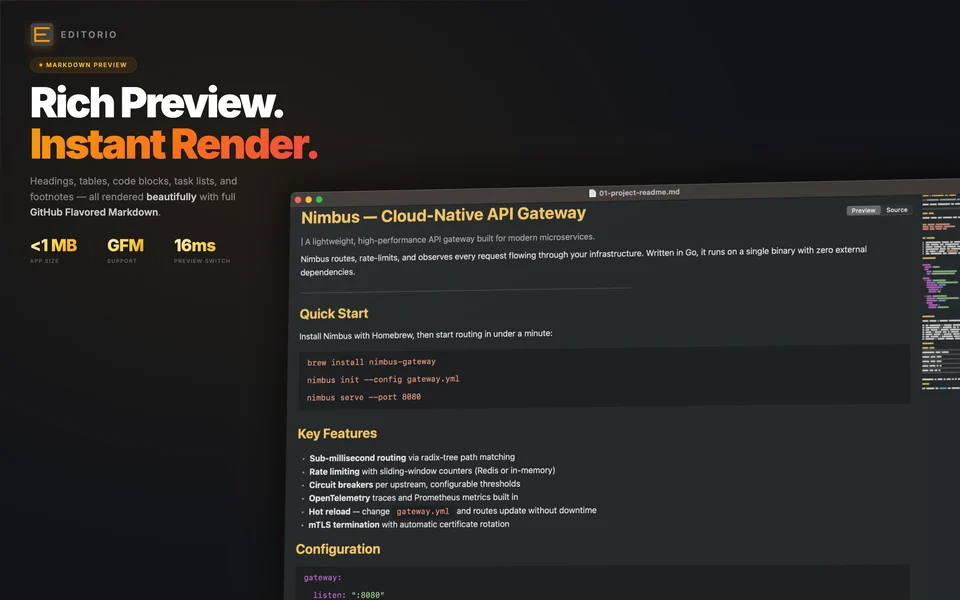Close the window with the red button
The height and width of the screenshot is (600, 960).
(298, 200)
